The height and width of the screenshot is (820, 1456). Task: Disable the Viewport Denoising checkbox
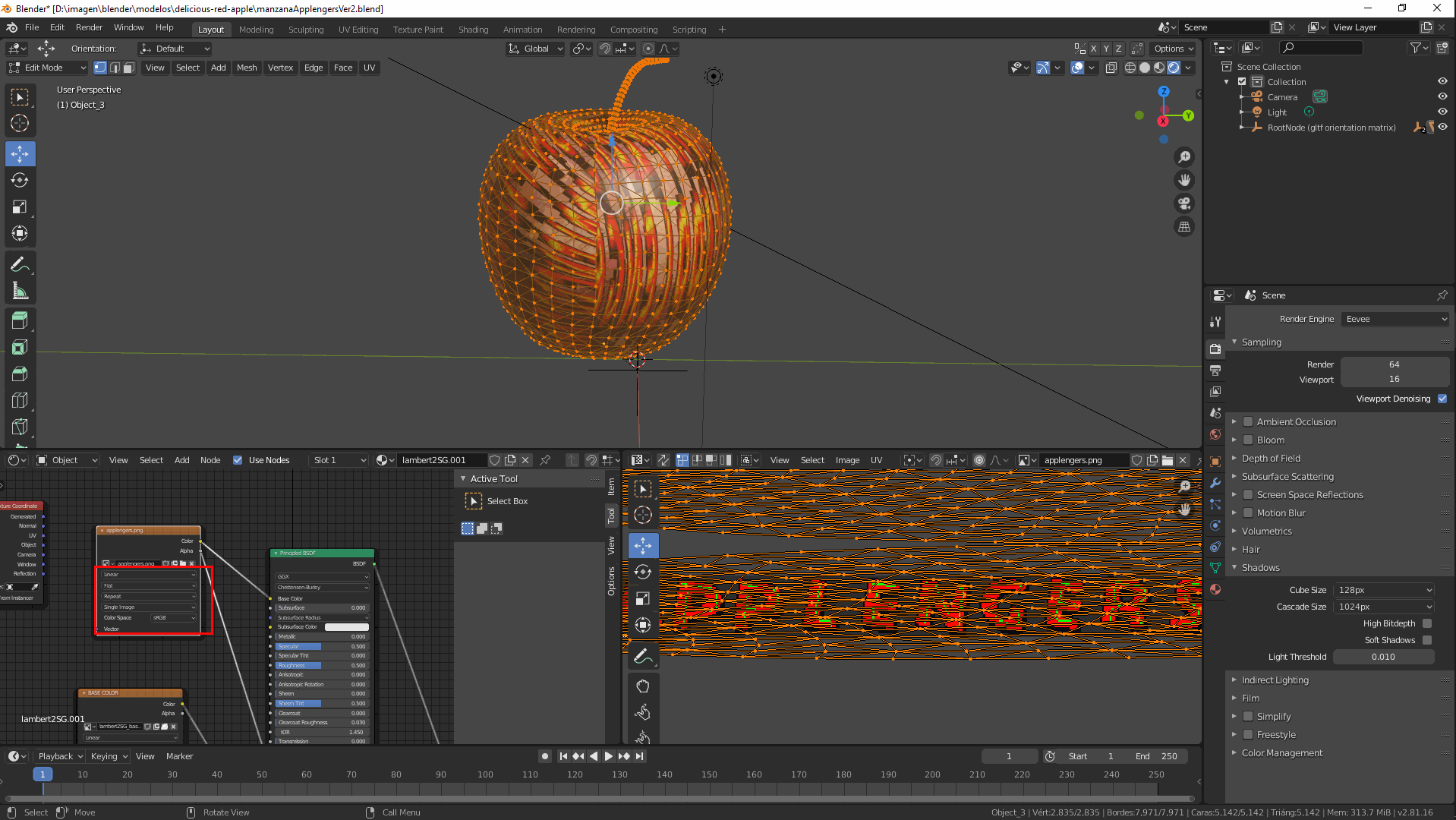coord(1442,399)
